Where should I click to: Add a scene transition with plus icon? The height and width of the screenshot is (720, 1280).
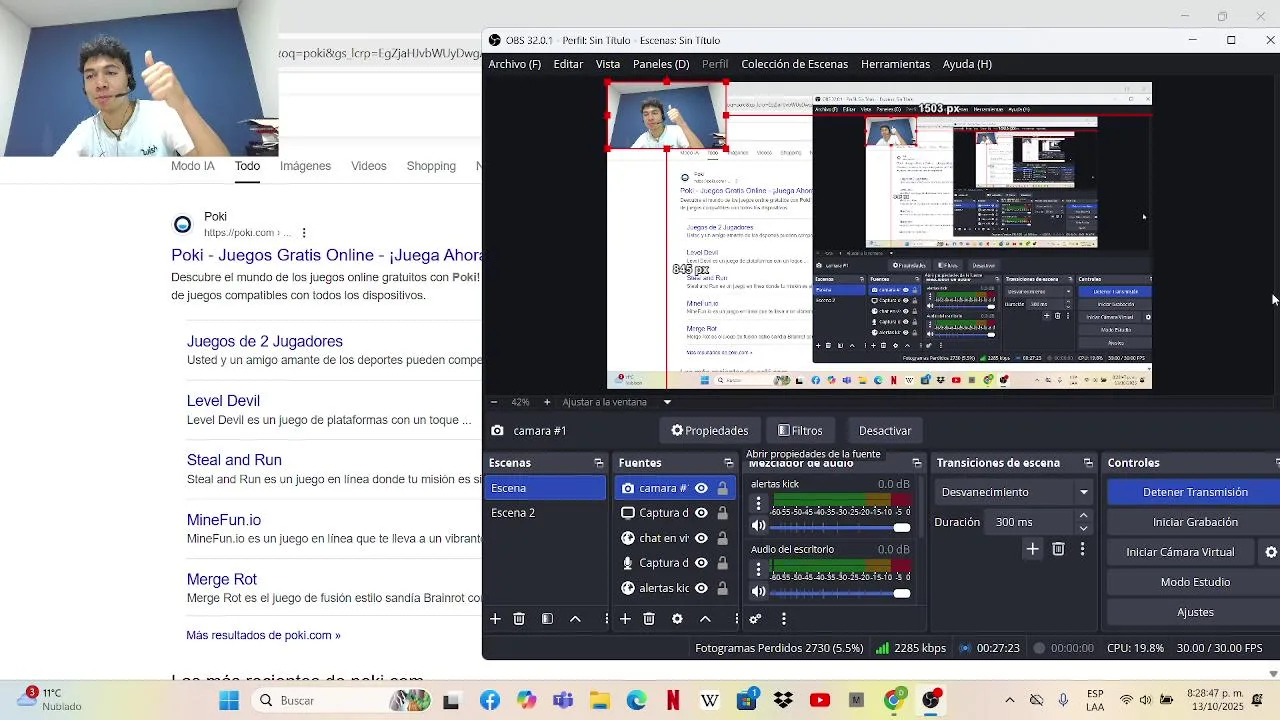(x=1033, y=549)
